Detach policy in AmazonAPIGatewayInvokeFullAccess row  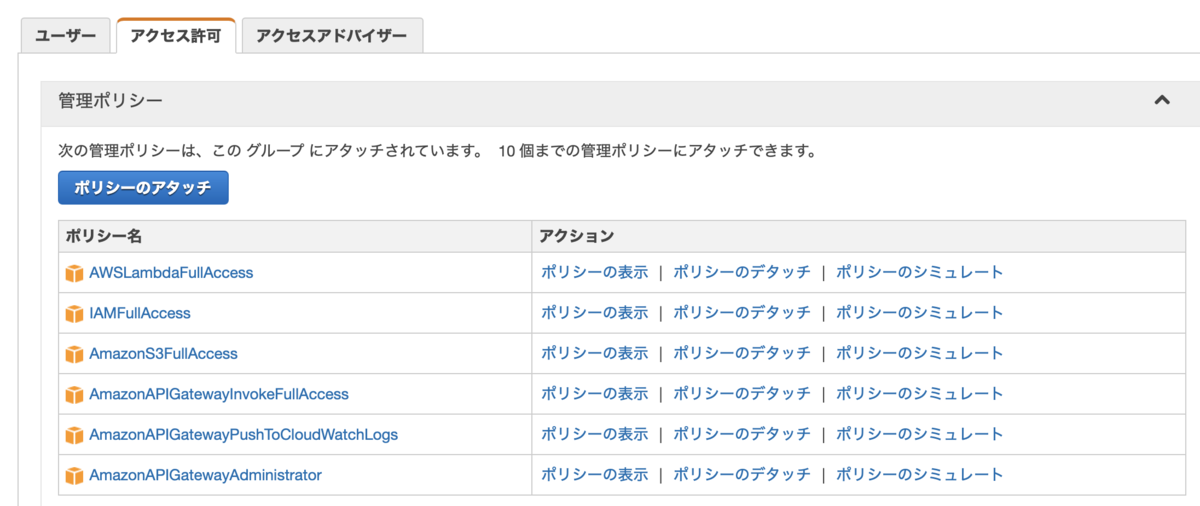pos(741,394)
